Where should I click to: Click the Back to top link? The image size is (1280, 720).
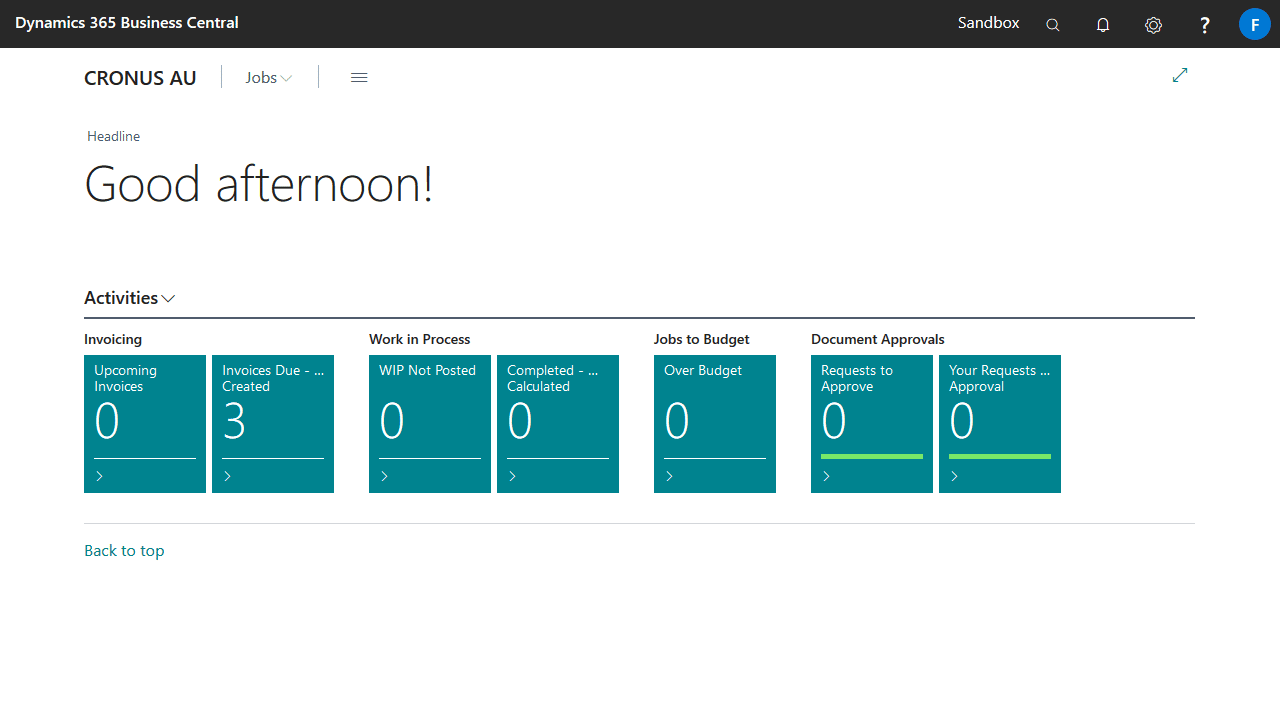click(124, 551)
